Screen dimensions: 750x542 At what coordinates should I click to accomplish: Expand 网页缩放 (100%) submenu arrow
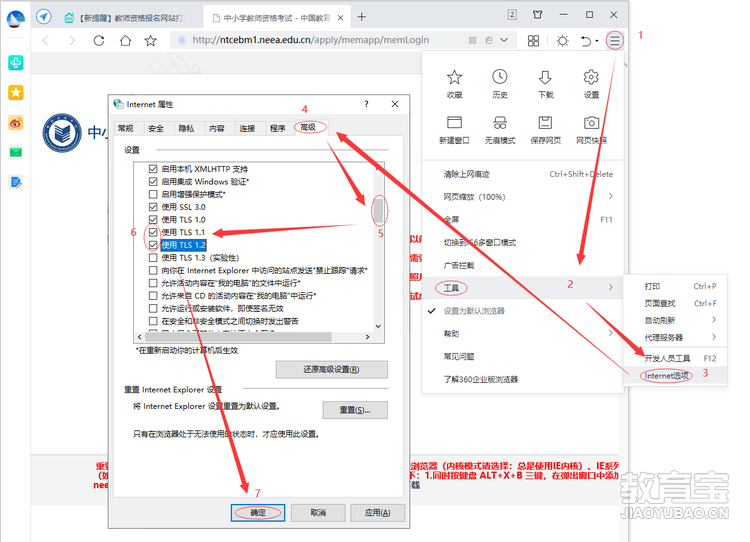(x=611, y=196)
